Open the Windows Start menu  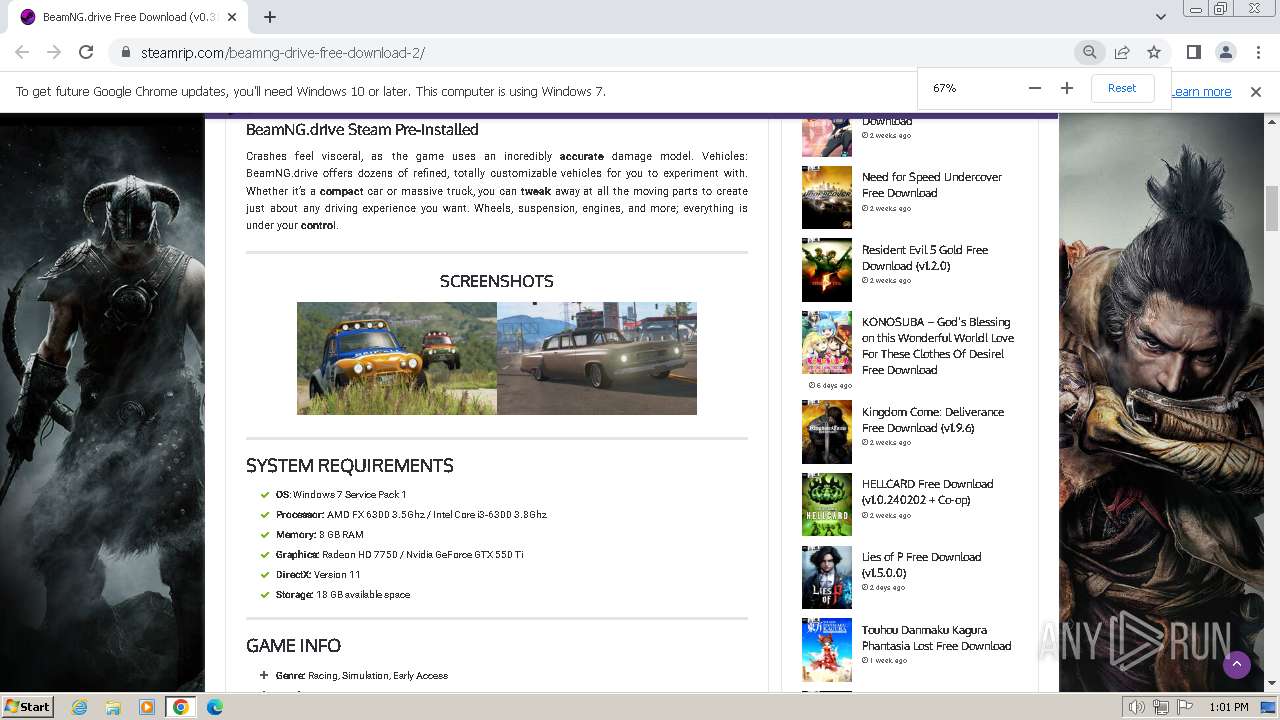(x=27, y=706)
